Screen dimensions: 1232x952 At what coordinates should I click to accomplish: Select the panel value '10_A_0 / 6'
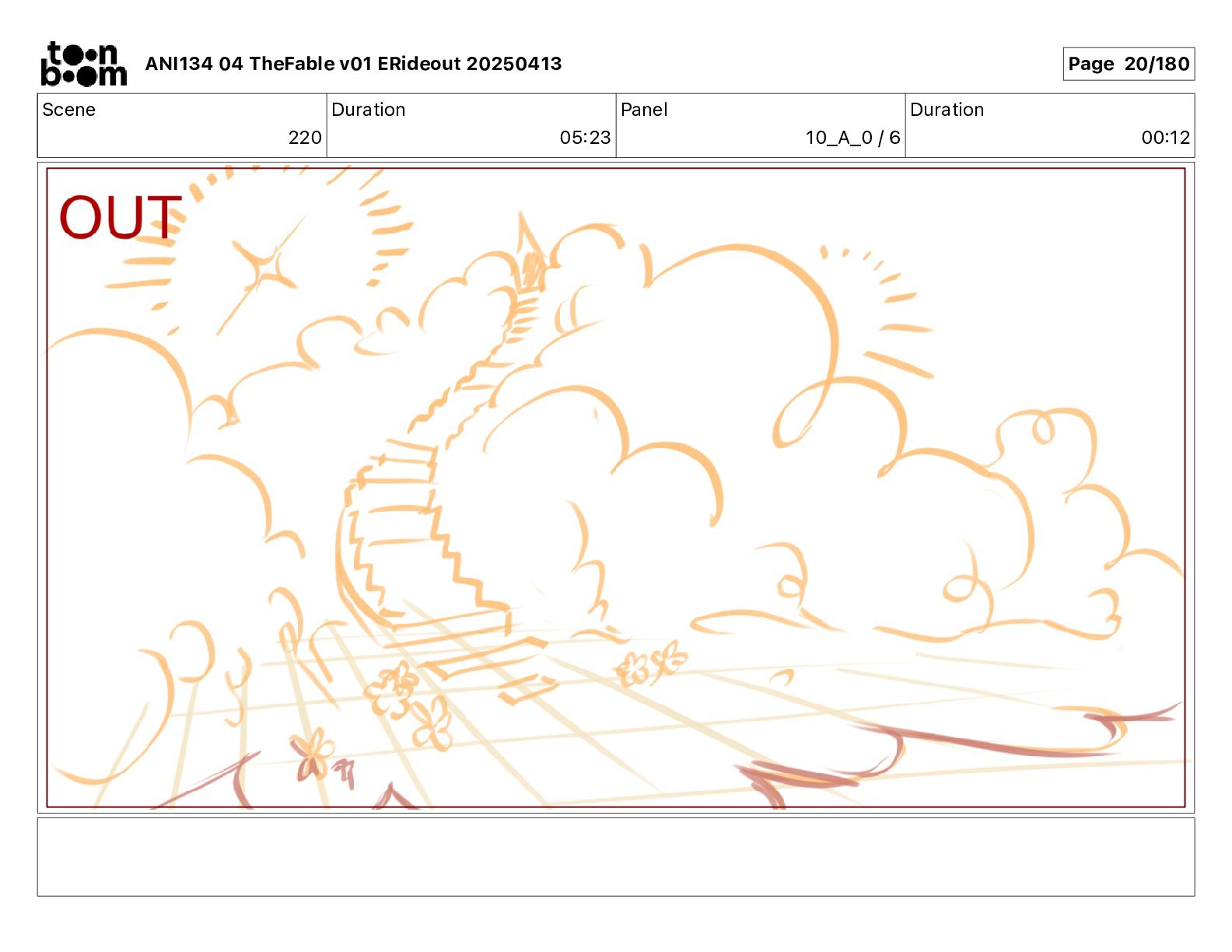tap(852, 138)
